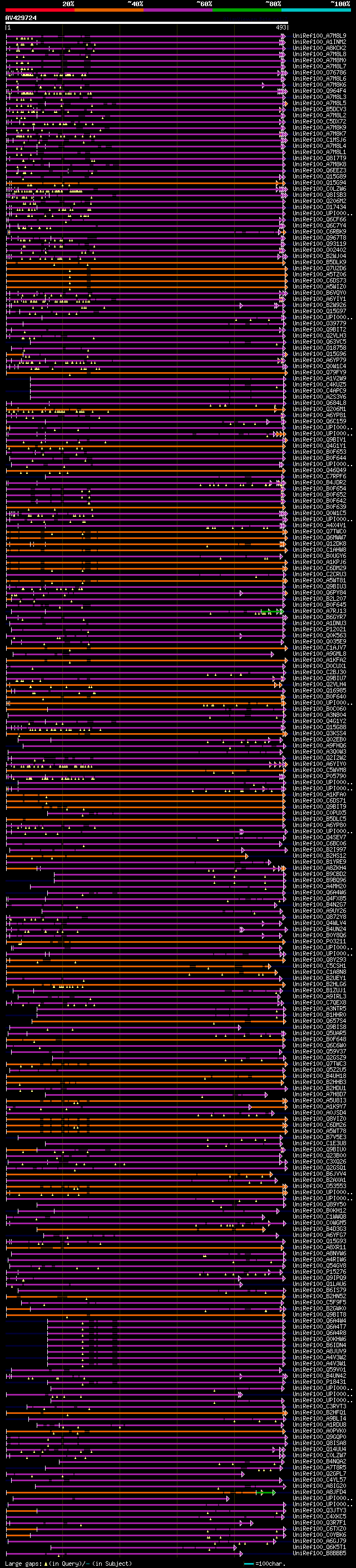Open the UniRef100_P18431 entry
Screen dimensions: 356x1568
coord(319,1382)
